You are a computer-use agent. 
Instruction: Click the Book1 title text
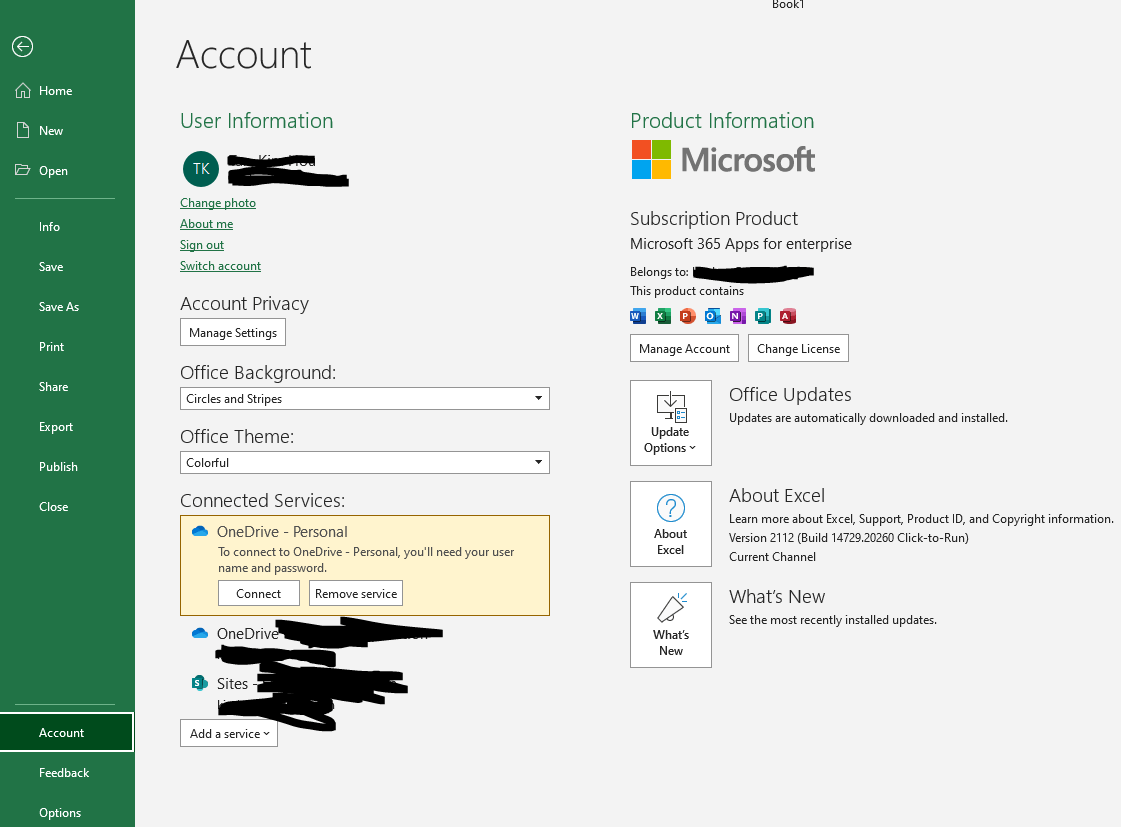coord(788,4)
